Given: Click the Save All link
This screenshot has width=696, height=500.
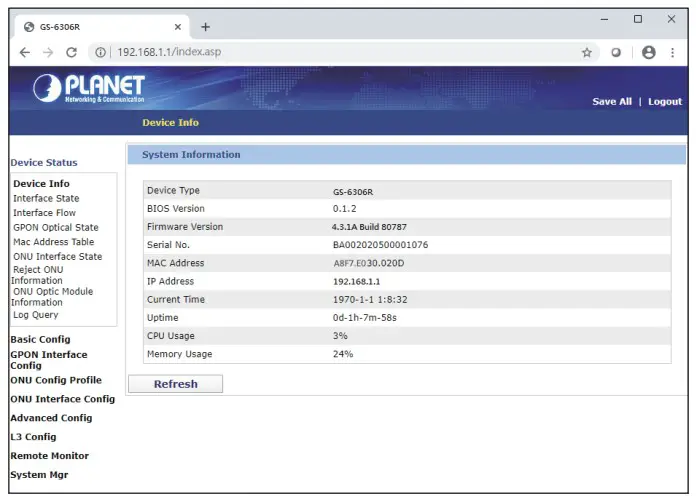Looking at the screenshot, I should [x=612, y=102].
